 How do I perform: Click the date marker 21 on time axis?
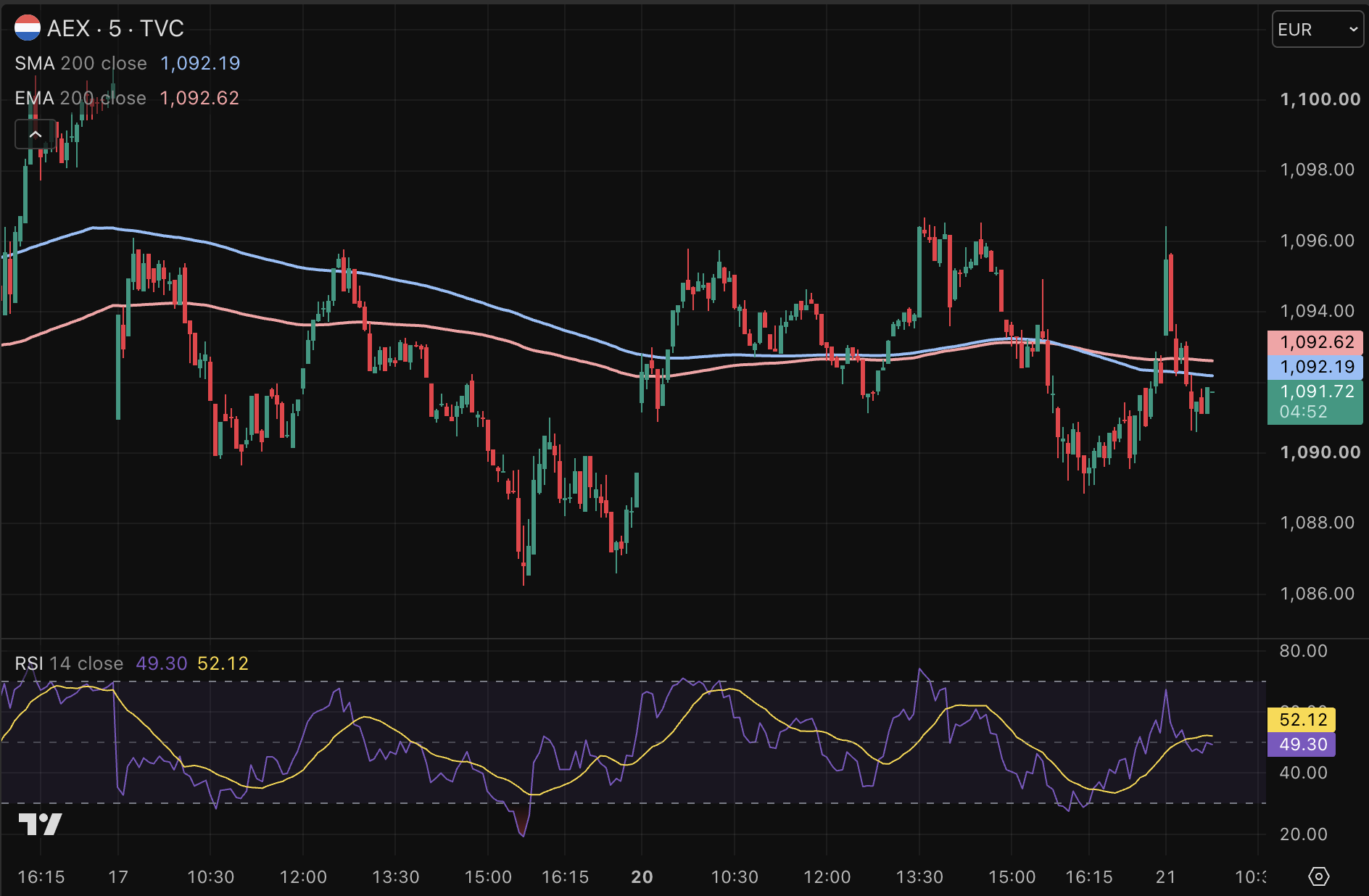point(1165,877)
